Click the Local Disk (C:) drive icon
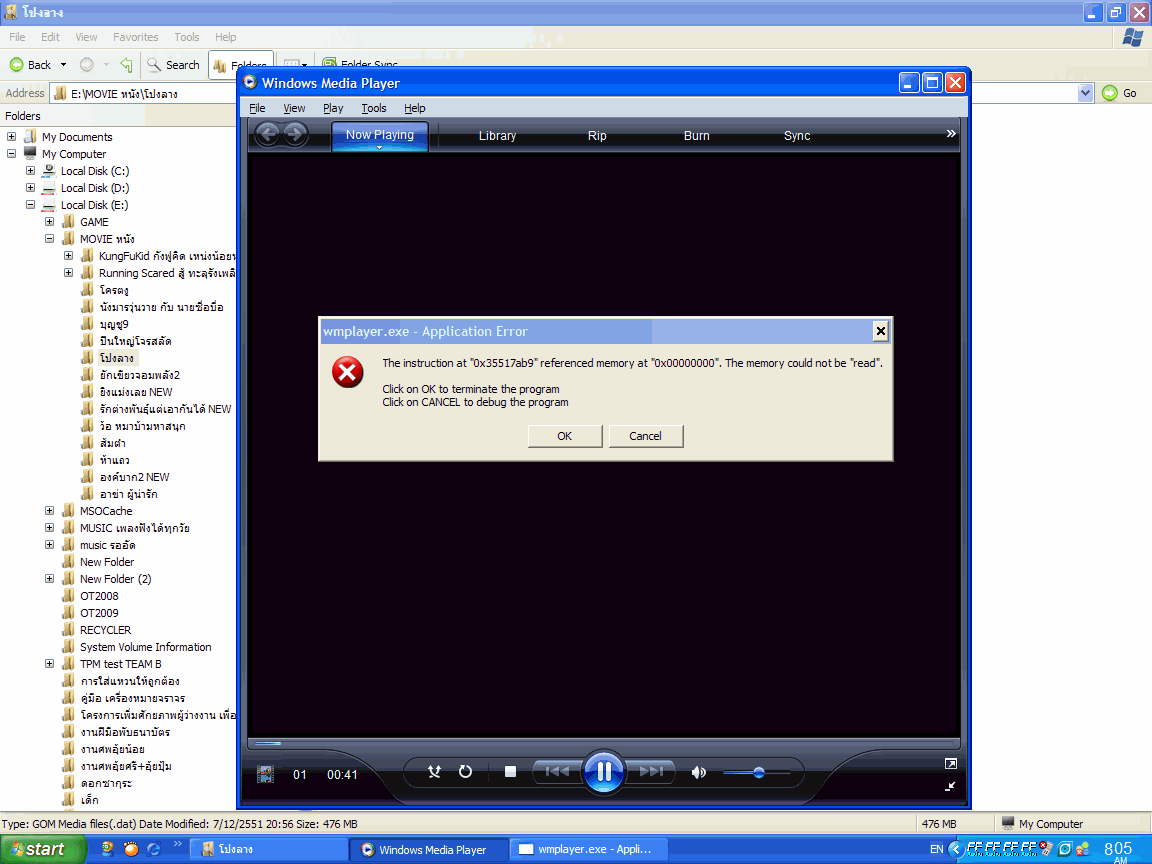 [49, 170]
